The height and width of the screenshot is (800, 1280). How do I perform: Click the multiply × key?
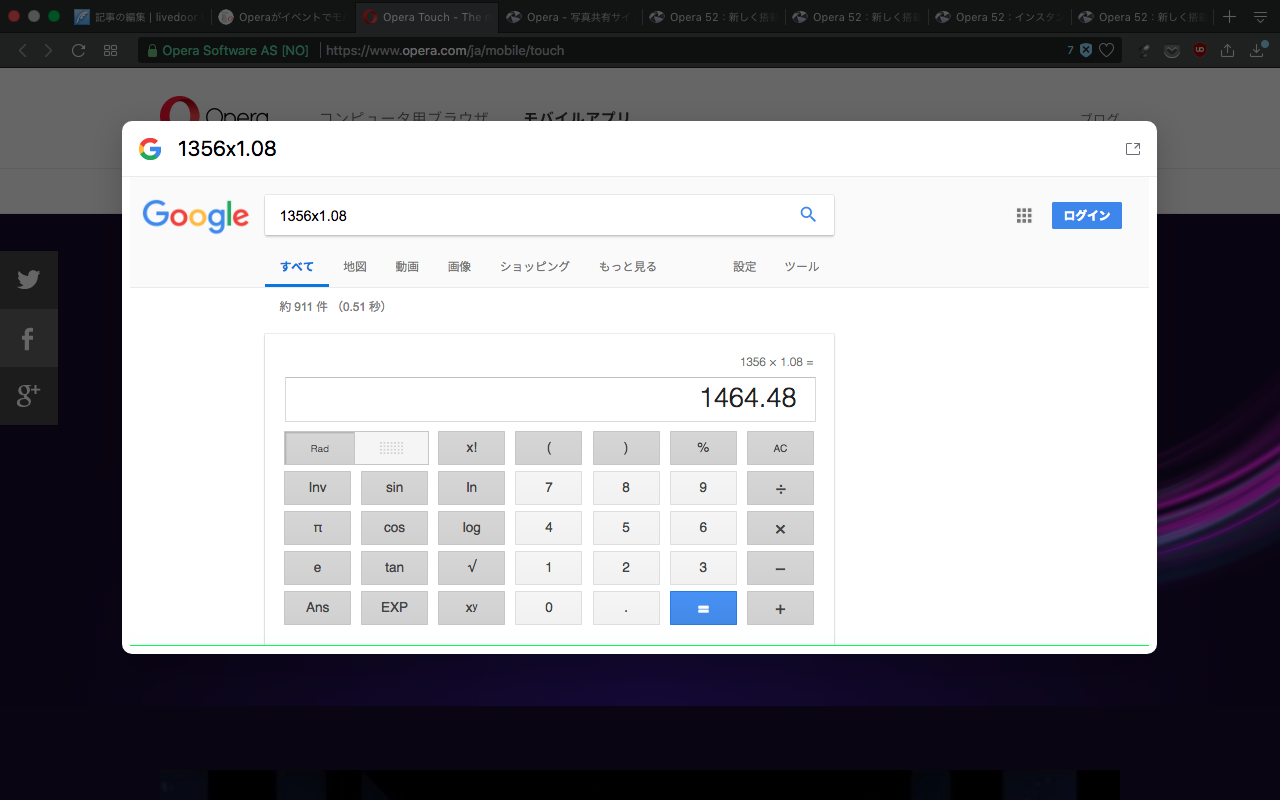click(780, 528)
